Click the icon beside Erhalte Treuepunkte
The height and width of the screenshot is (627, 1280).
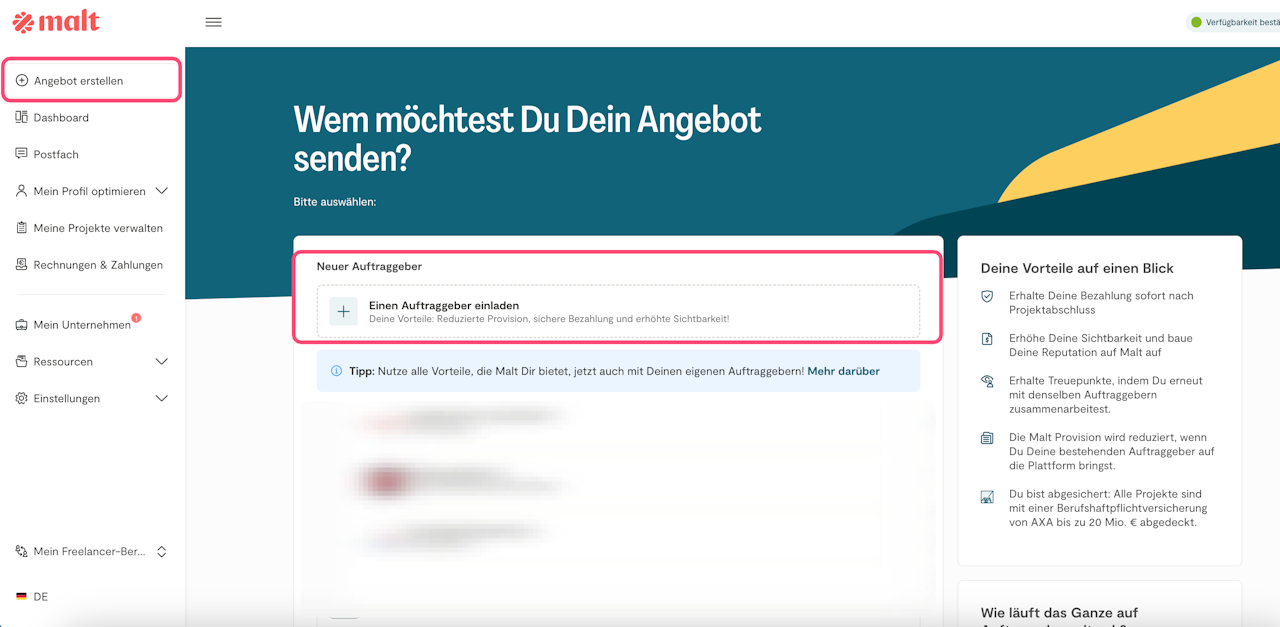987,381
